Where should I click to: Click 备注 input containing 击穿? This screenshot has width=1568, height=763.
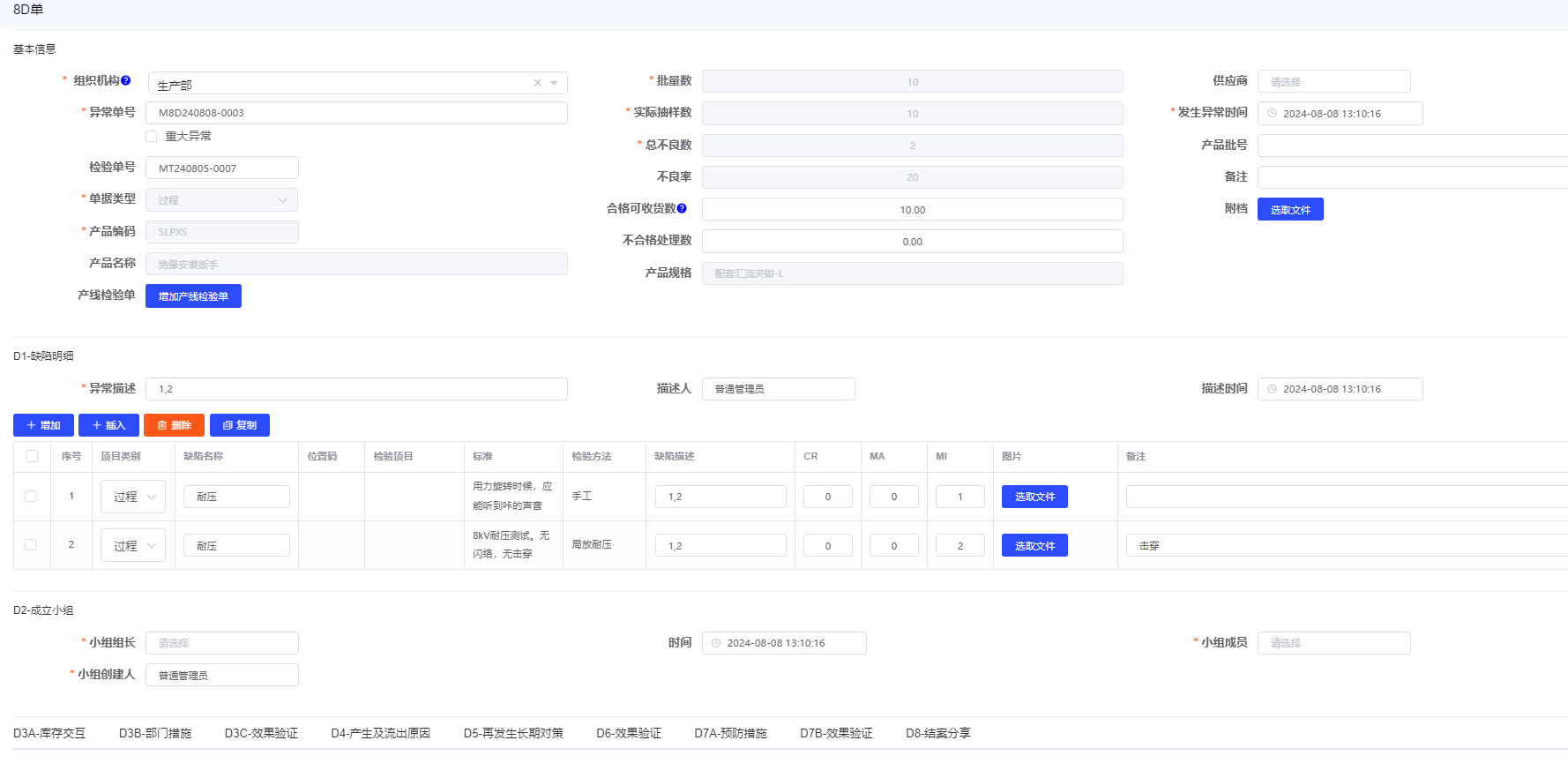pyautogui.click(x=1347, y=545)
